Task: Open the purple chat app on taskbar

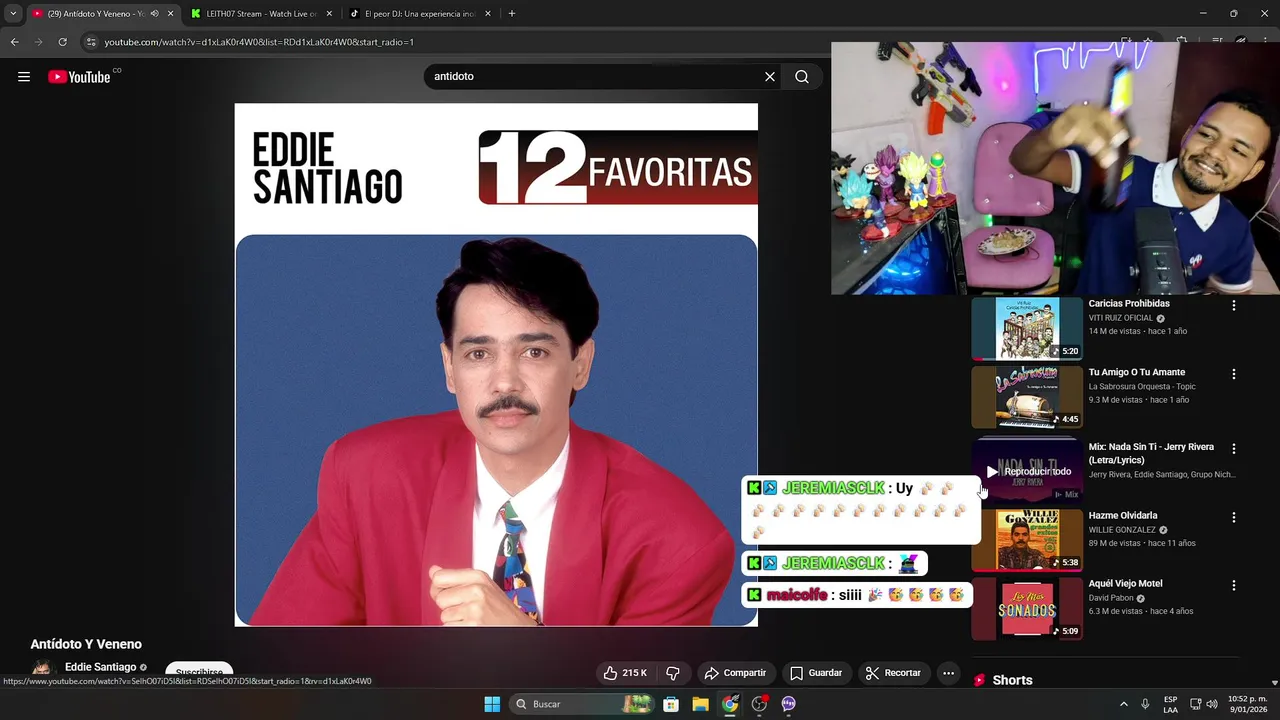Action: click(789, 704)
